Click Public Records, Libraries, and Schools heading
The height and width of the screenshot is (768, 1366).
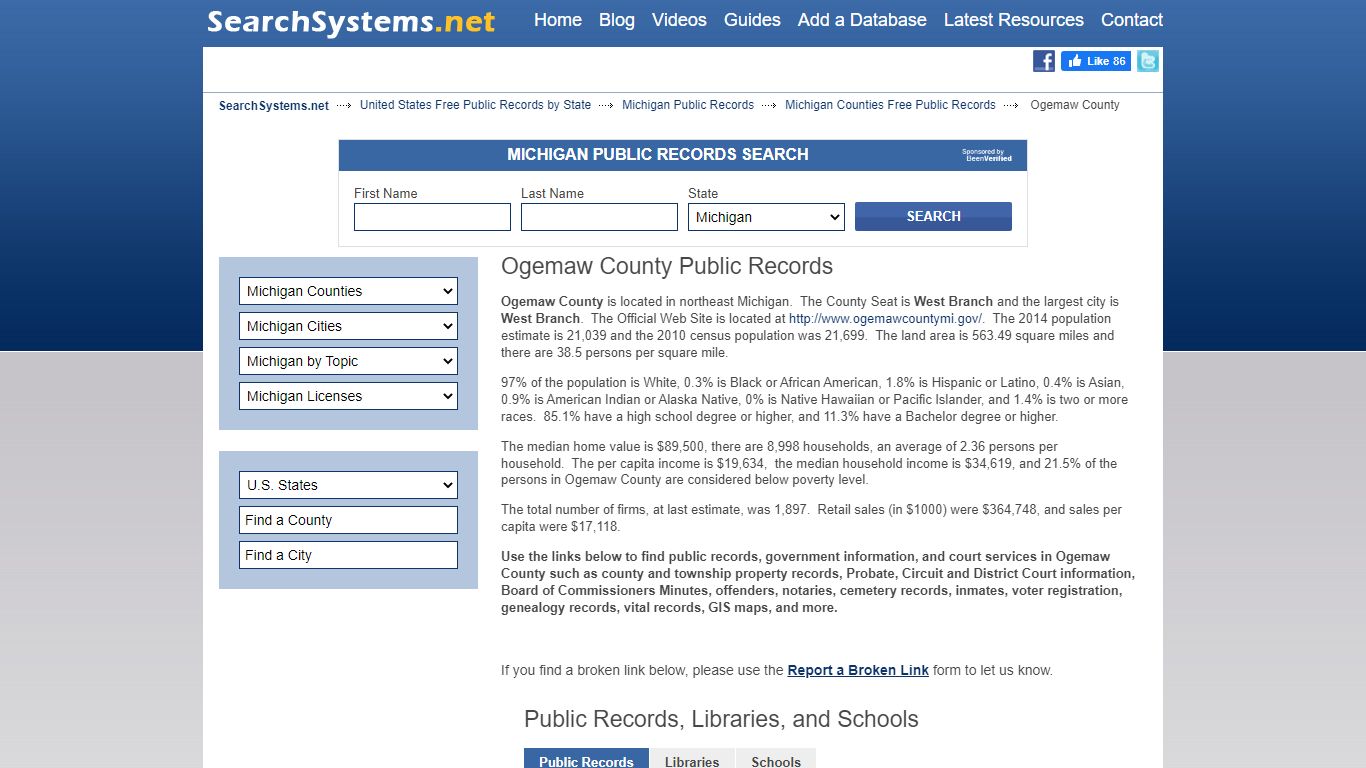tap(721, 719)
